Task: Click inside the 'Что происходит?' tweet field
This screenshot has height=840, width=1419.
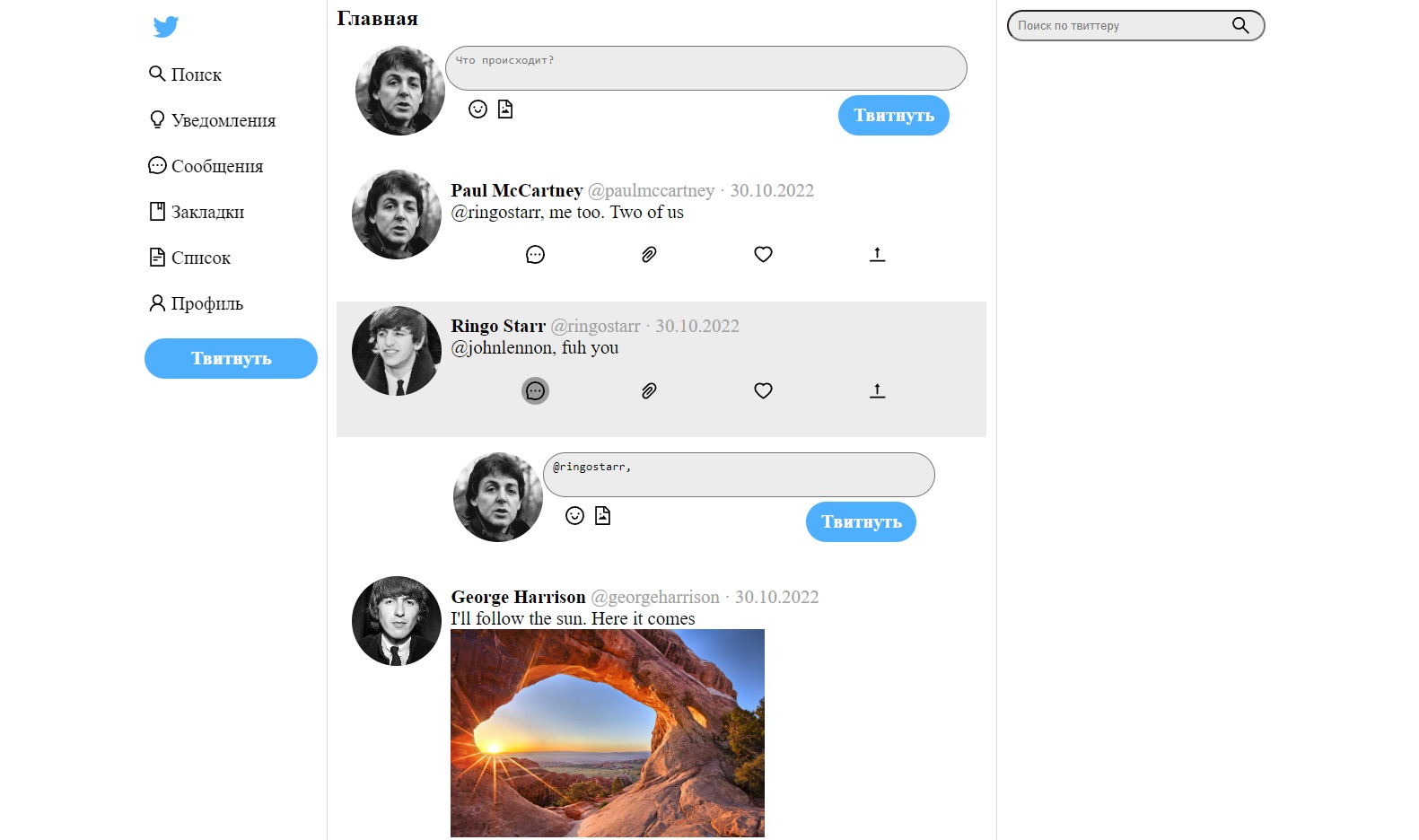Action: click(705, 67)
